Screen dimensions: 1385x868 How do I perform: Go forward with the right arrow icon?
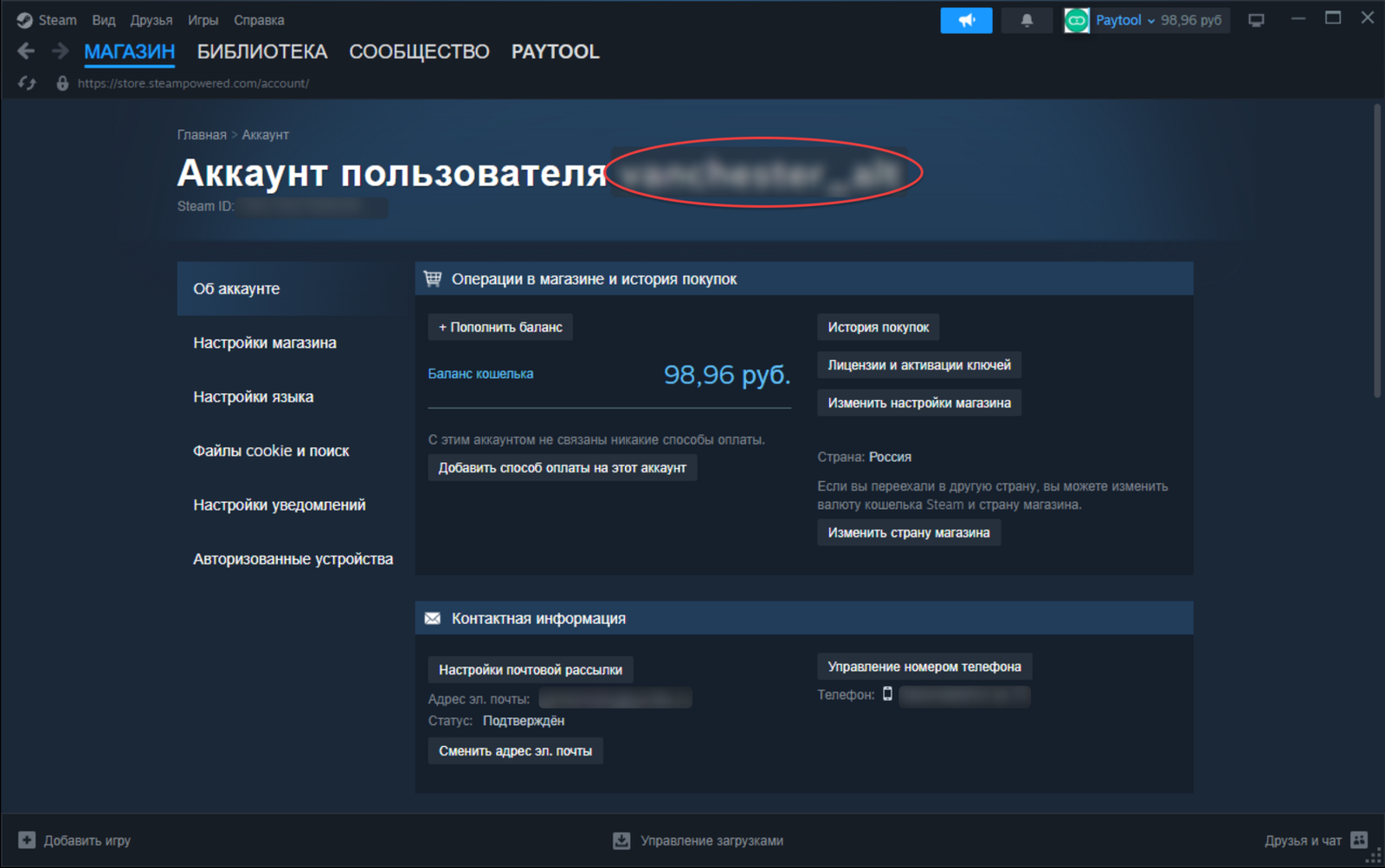60,52
